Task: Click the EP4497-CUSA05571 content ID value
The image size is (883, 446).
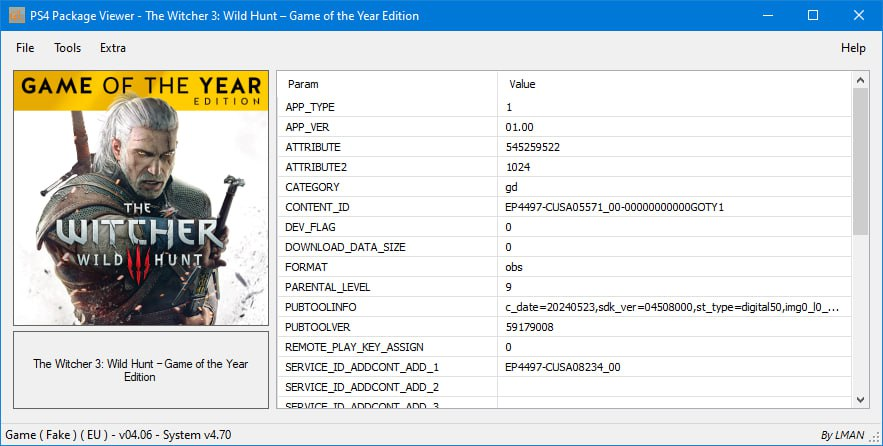Action: coord(614,207)
